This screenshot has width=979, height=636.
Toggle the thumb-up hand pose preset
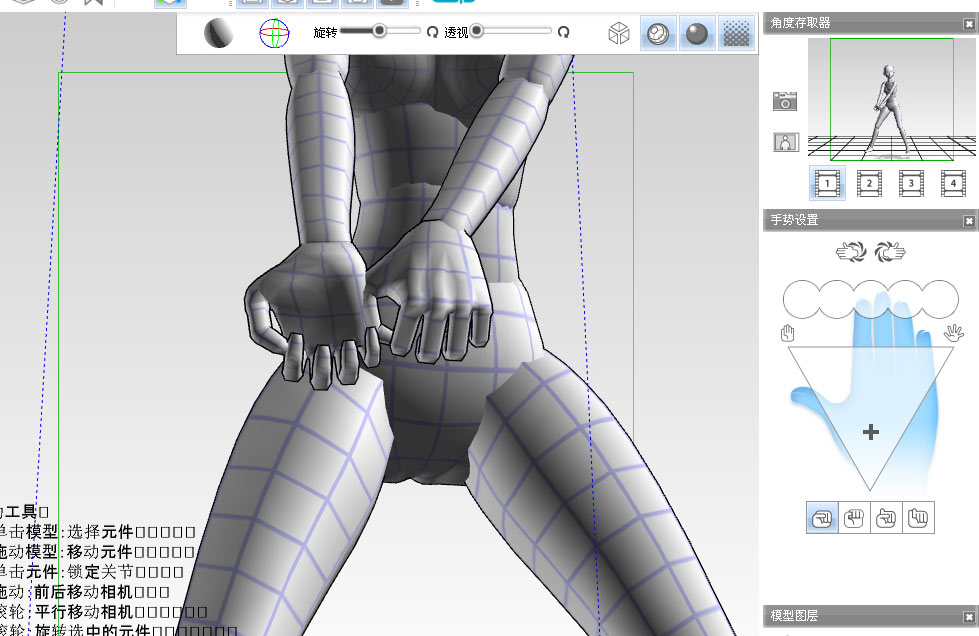886,517
